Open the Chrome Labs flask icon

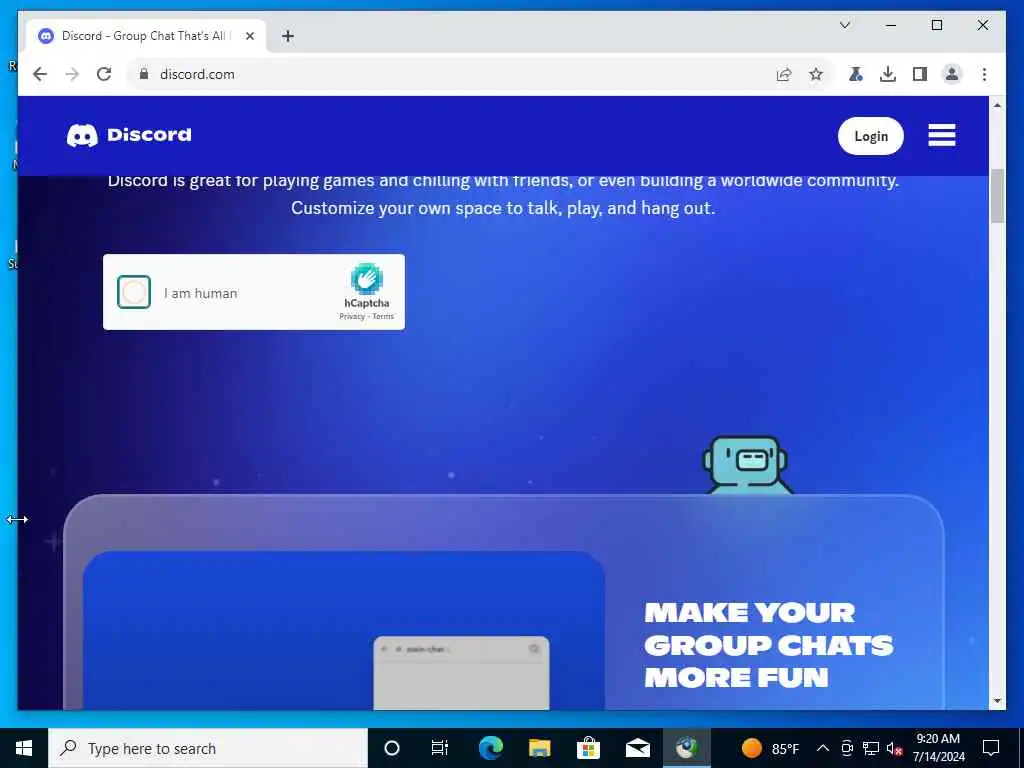tap(855, 74)
